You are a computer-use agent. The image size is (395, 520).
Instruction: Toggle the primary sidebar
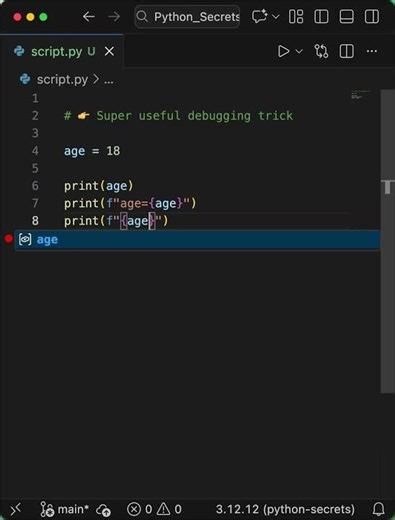pyautogui.click(x=321, y=16)
